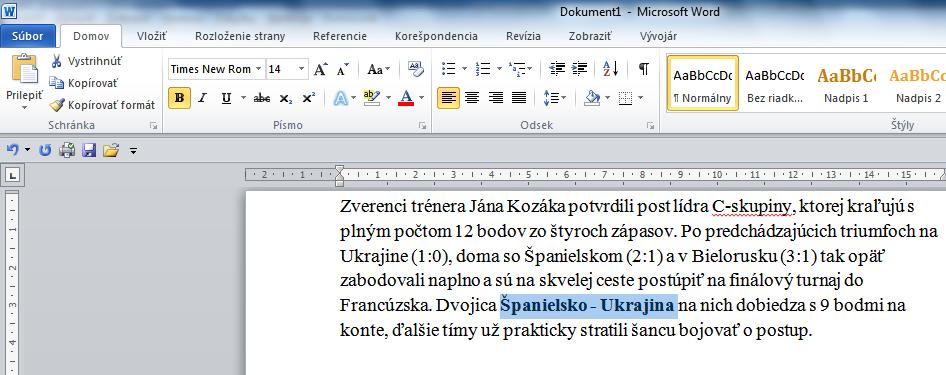Align text right
This screenshot has height=375, width=946.
pos(495,98)
